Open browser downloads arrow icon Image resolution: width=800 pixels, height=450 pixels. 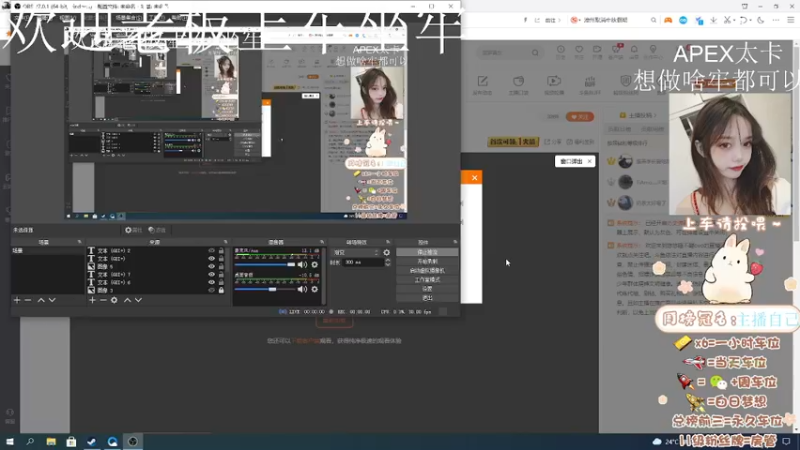pos(713,20)
